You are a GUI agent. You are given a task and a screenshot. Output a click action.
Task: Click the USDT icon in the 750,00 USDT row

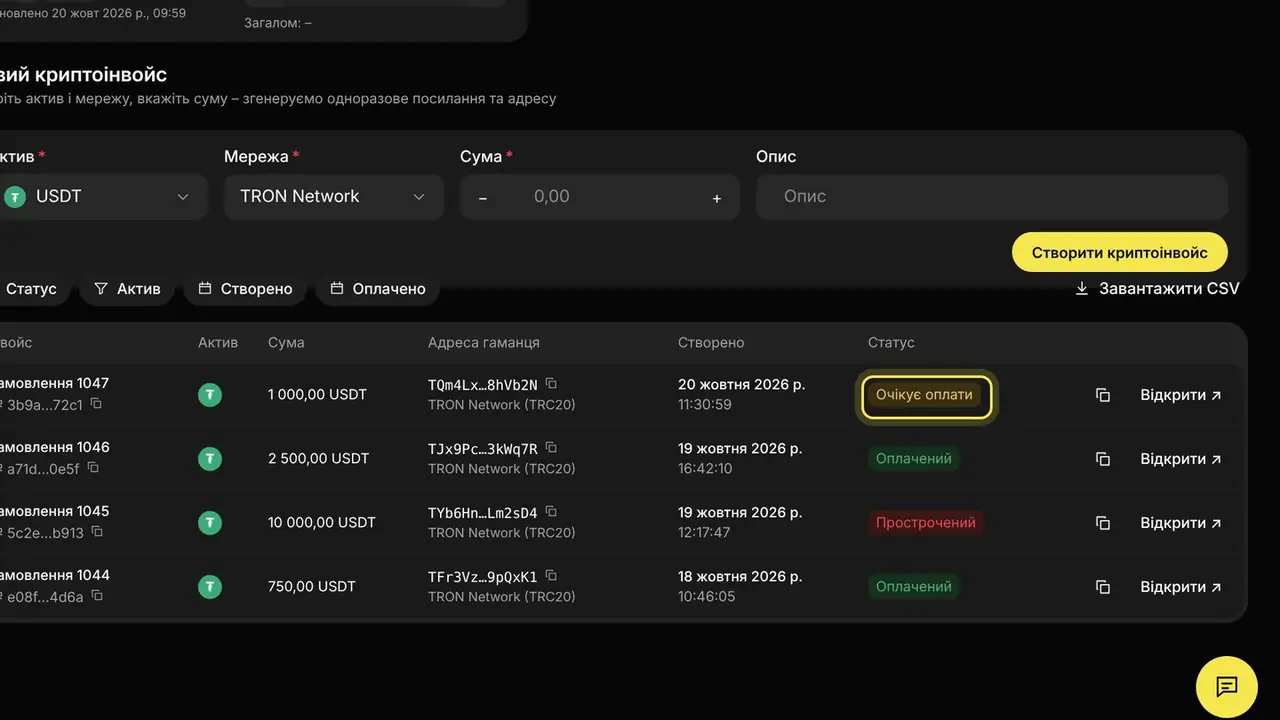pos(210,587)
